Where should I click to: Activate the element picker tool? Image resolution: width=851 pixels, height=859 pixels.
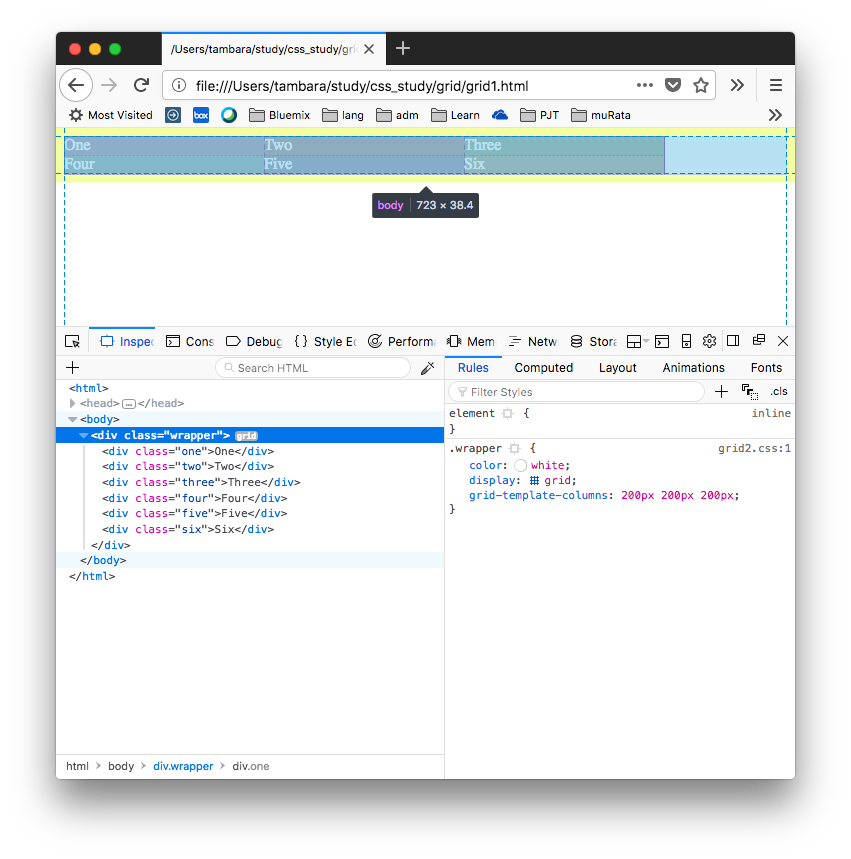pos(72,341)
